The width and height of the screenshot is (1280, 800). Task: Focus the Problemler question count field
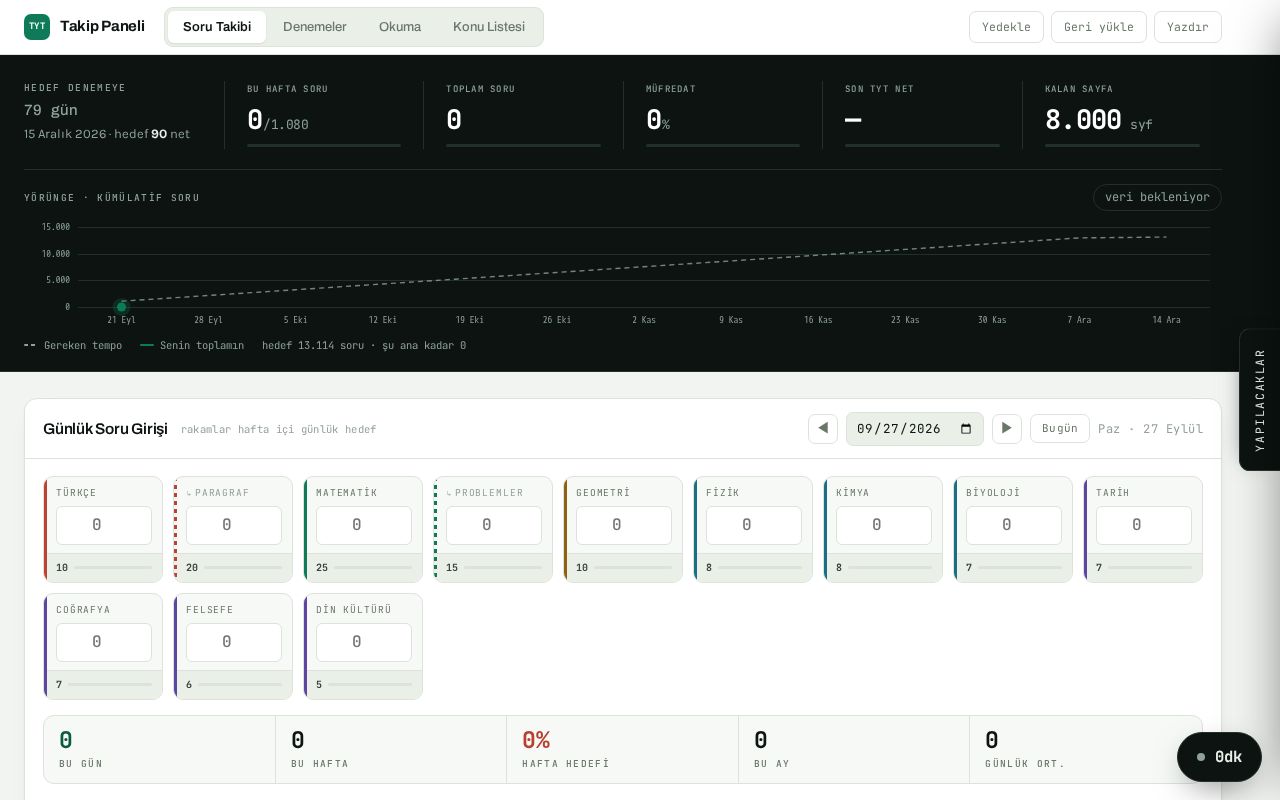[494, 525]
